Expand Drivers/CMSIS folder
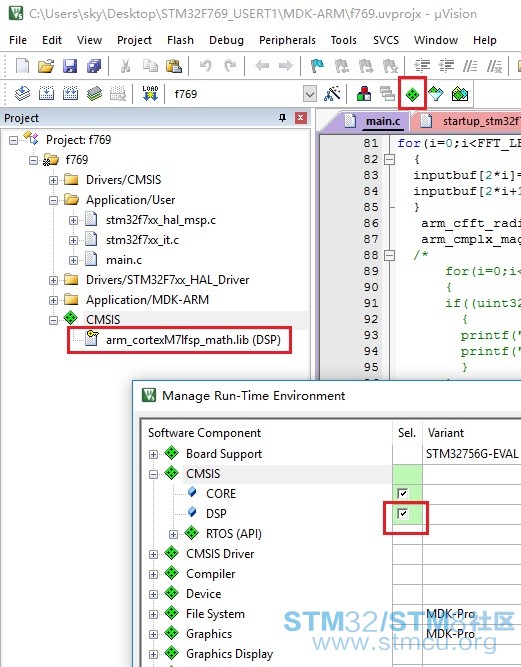 click(53, 180)
